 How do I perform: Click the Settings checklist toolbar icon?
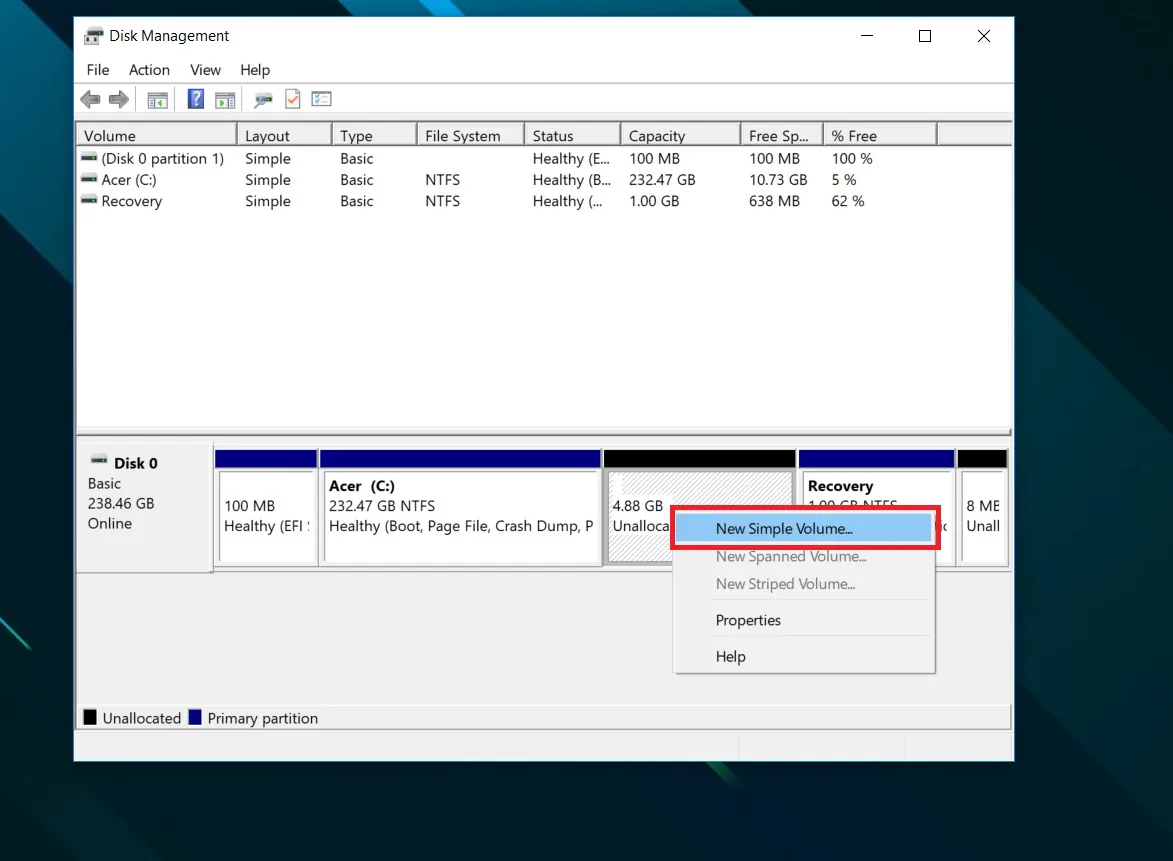(322, 99)
